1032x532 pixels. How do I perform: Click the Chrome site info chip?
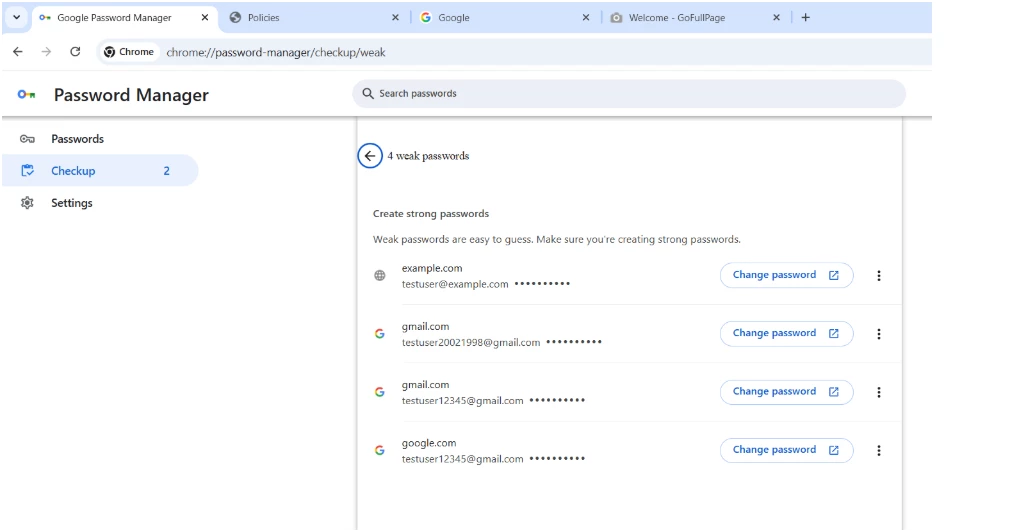pyautogui.click(x=129, y=52)
